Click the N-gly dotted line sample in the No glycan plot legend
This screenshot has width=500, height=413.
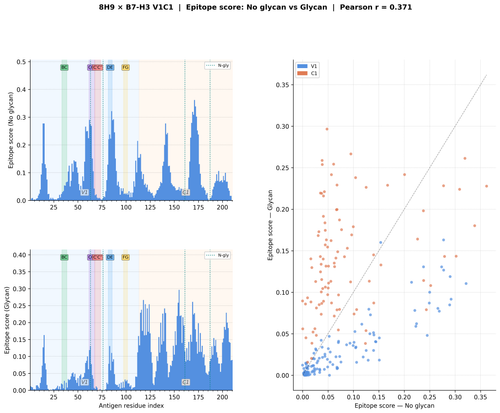(211, 66)
